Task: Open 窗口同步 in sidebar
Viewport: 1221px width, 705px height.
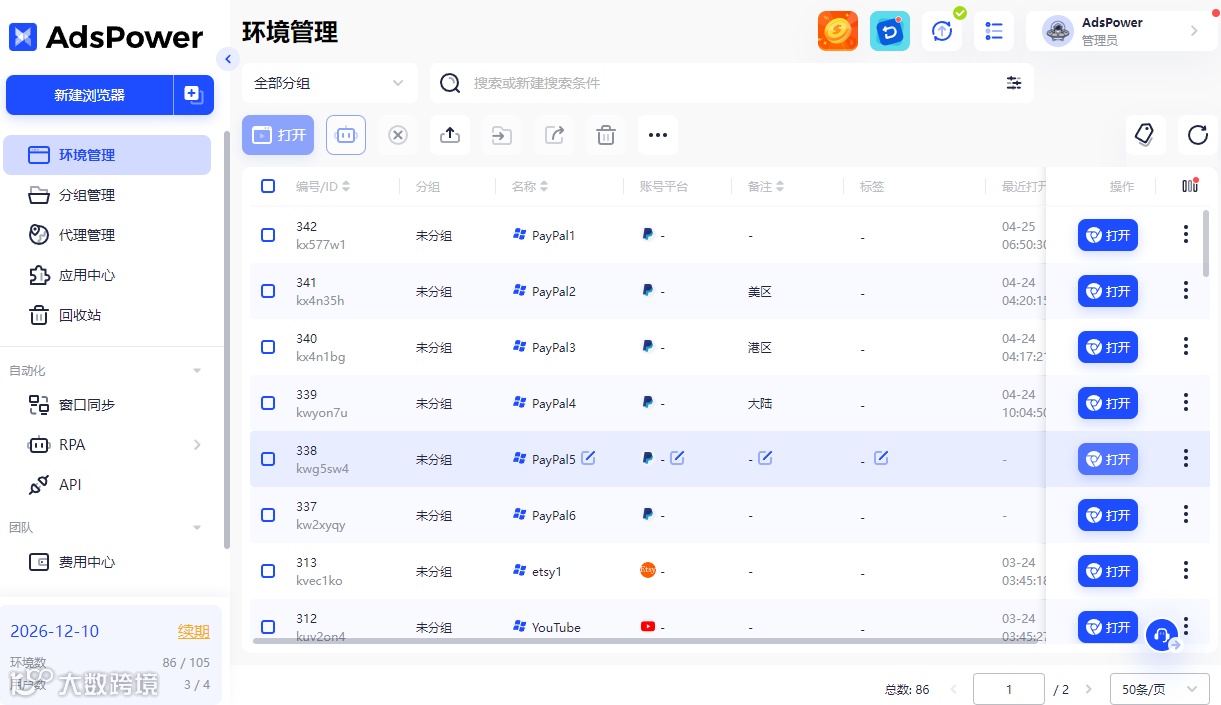Action: pyautogui.click(x=107, y=405)
